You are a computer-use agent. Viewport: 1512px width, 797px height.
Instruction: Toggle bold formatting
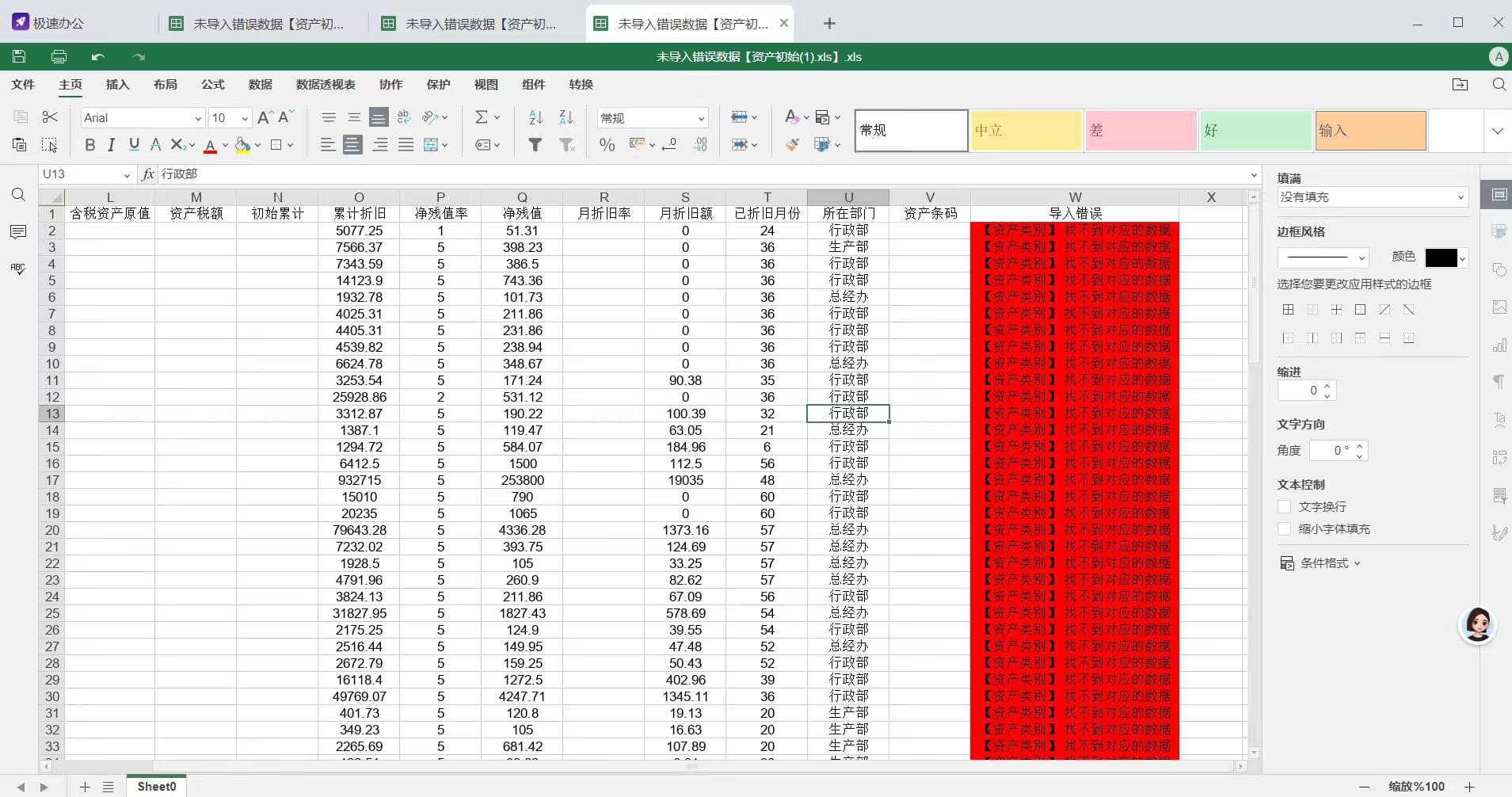90,145
